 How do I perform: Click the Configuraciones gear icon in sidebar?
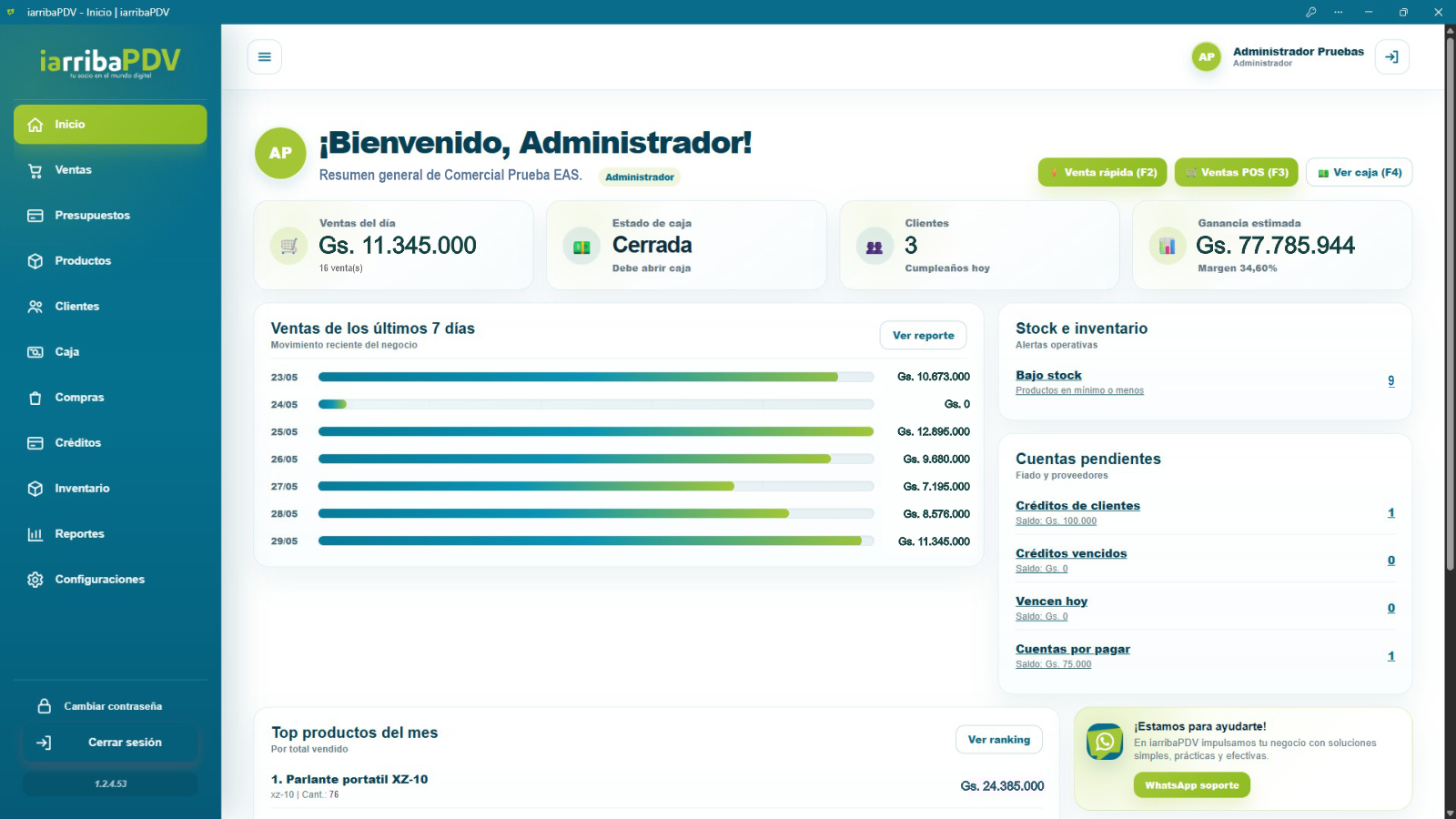click(x=35, y=580)
